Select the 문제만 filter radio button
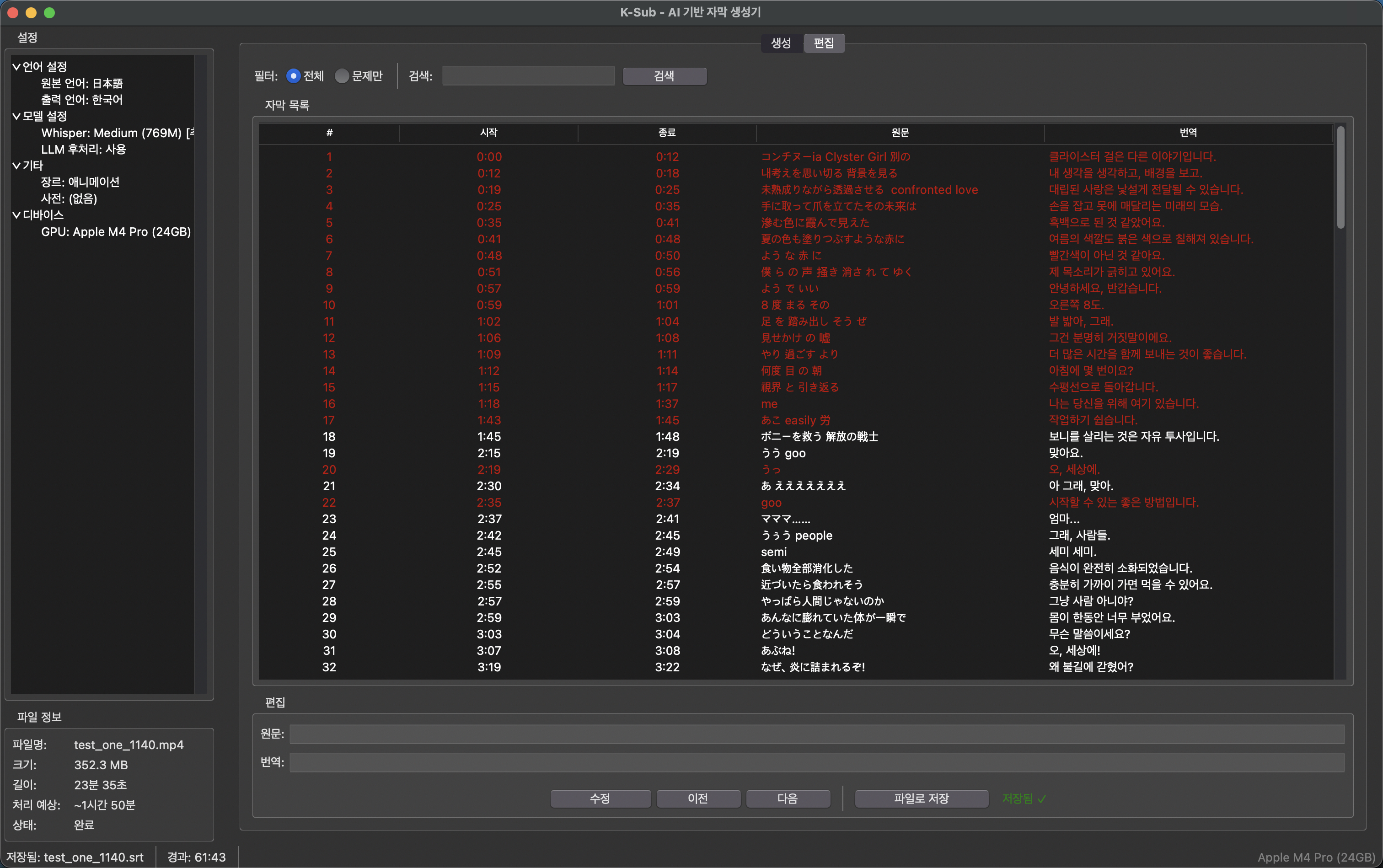 [342, 76]
